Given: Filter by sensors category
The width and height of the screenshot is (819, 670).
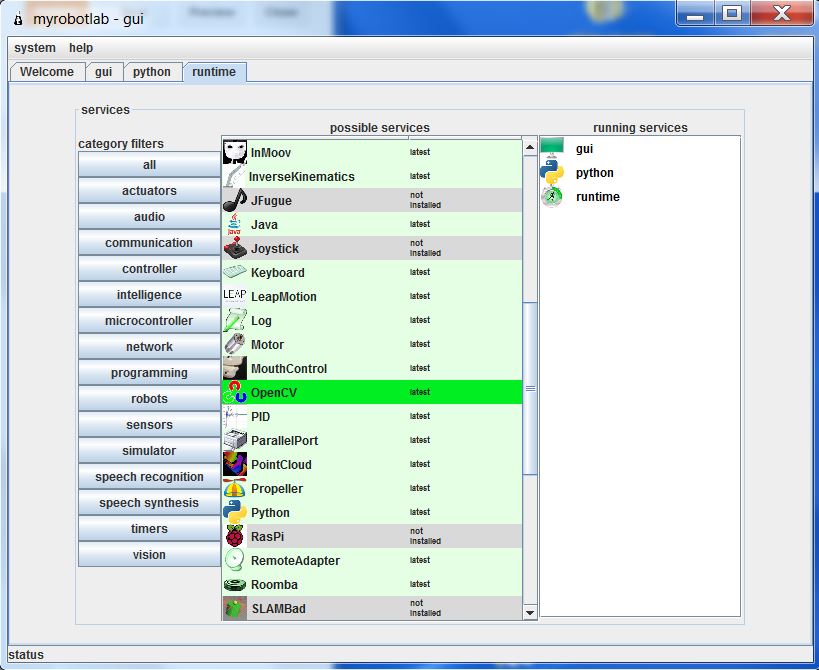Looking at the screenshot, I should pyautogui.click(x=149, y=425).
